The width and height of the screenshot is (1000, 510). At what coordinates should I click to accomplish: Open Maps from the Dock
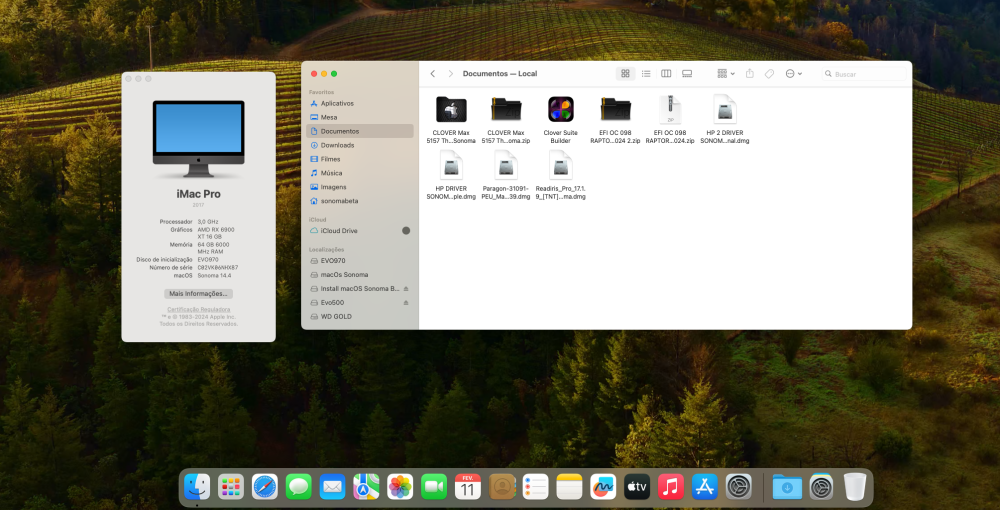[x=366, y=488]
